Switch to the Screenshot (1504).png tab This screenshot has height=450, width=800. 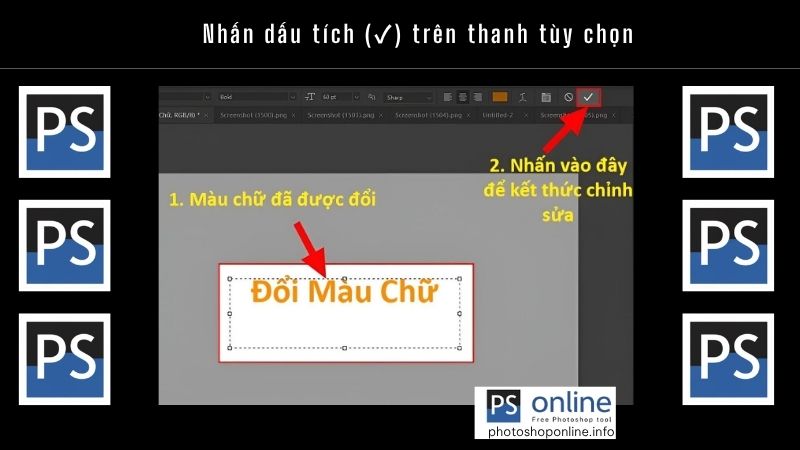pos(428,115)
